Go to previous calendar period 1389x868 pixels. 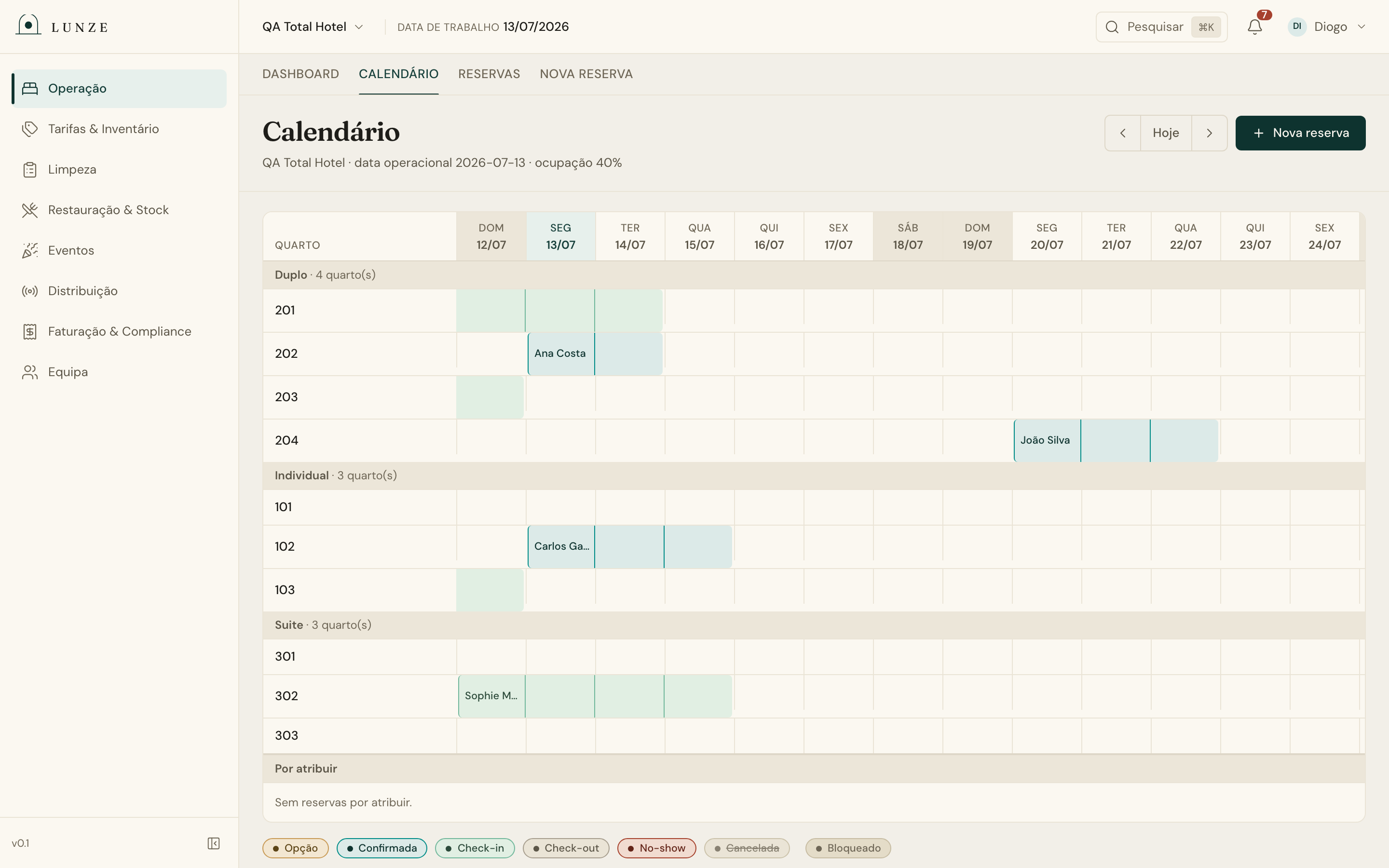coord(1122,133)
